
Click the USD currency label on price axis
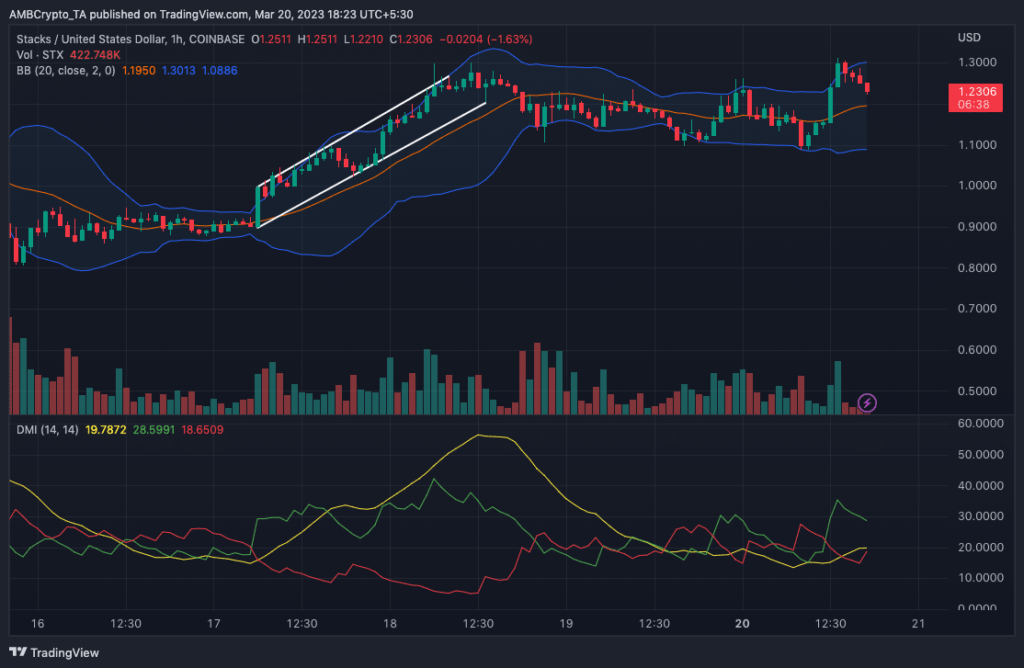click(x=970, y=39)
